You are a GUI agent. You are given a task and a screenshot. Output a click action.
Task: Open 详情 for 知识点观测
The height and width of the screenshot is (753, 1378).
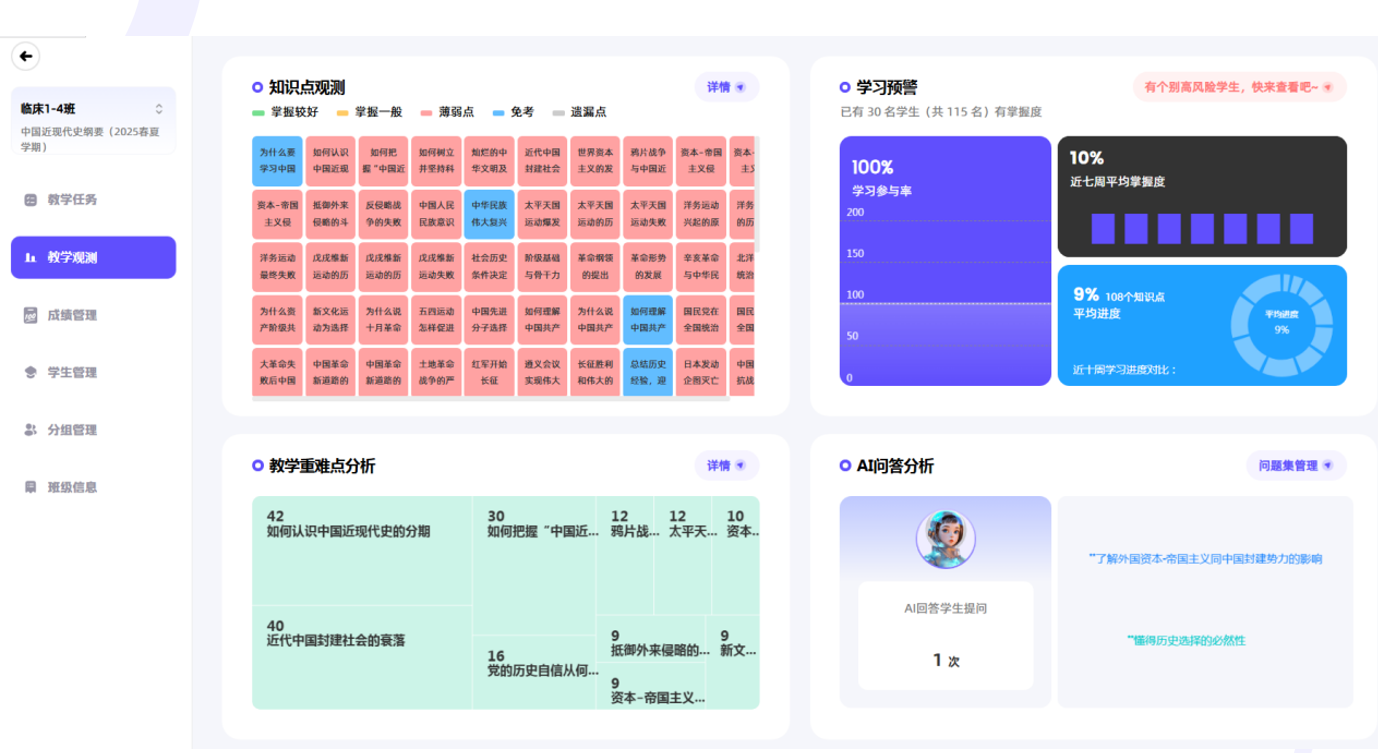click(x=726, y=87)
